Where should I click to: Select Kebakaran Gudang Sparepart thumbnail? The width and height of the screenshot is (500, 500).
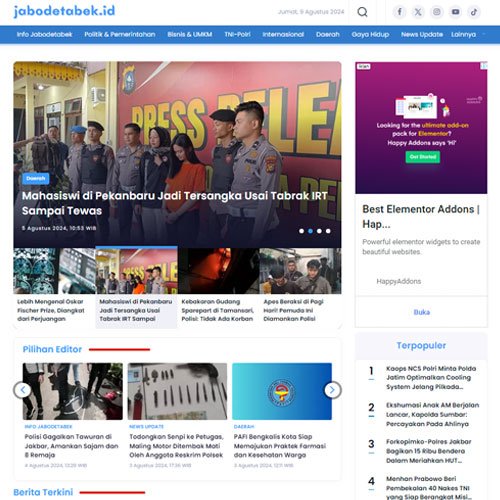pos(218,271)
